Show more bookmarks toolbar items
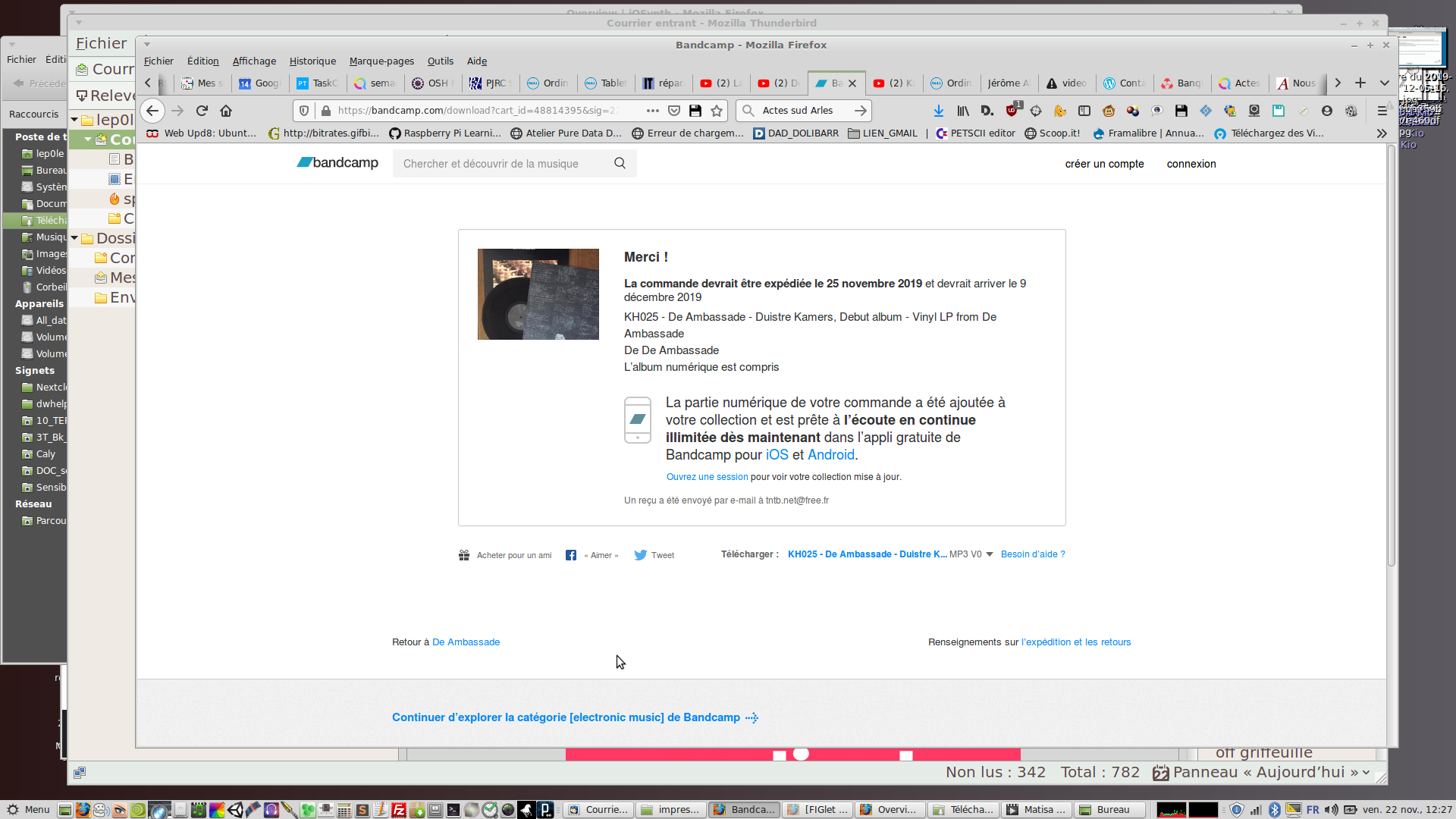The height and width of the screenshot is (819, 1456). click(1381, 133)
